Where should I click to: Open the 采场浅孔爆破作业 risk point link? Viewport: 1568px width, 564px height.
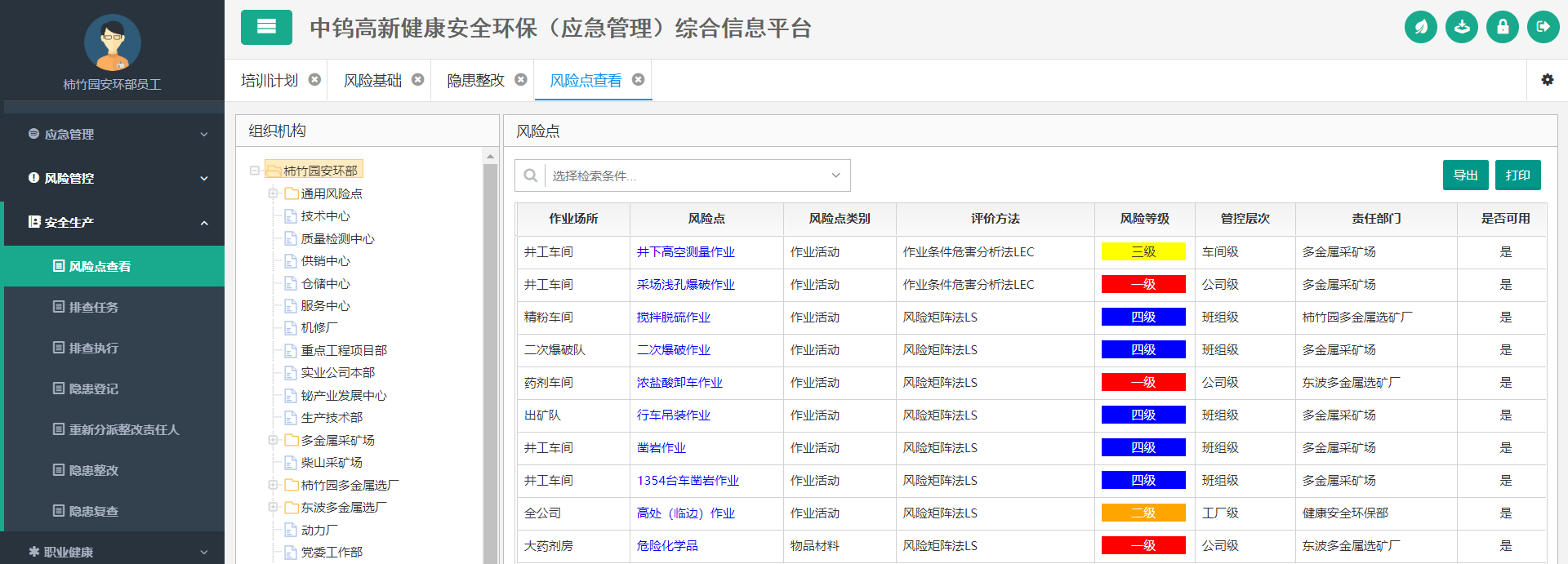[x=686, y=285]
